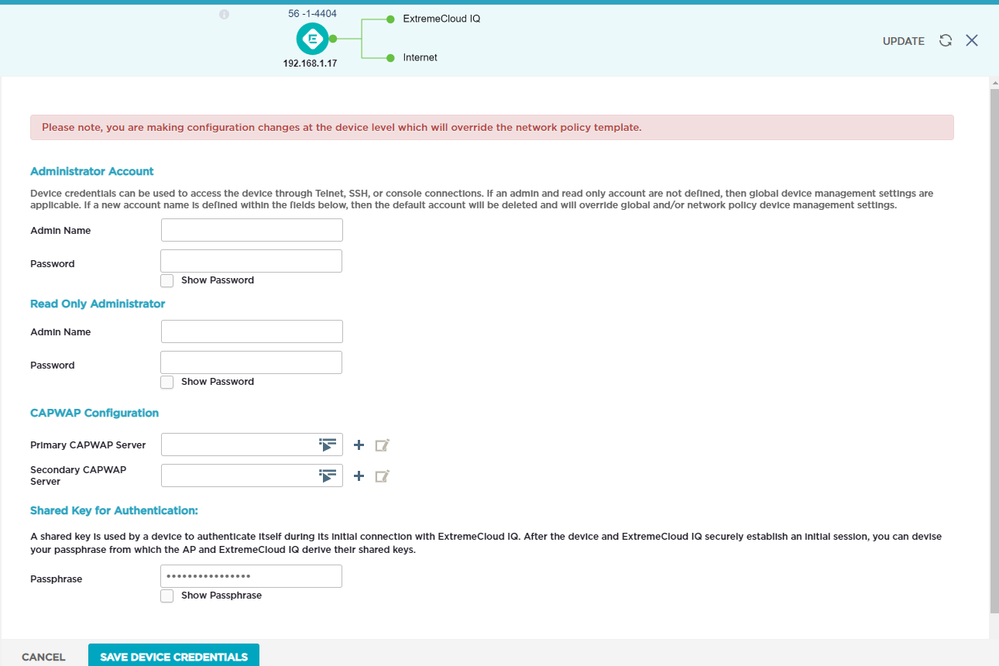The height and width of the screenshot is (666, 999).
Task: Add a new Primary CAPWAP Server with plus icon
Action: [359, 445]
